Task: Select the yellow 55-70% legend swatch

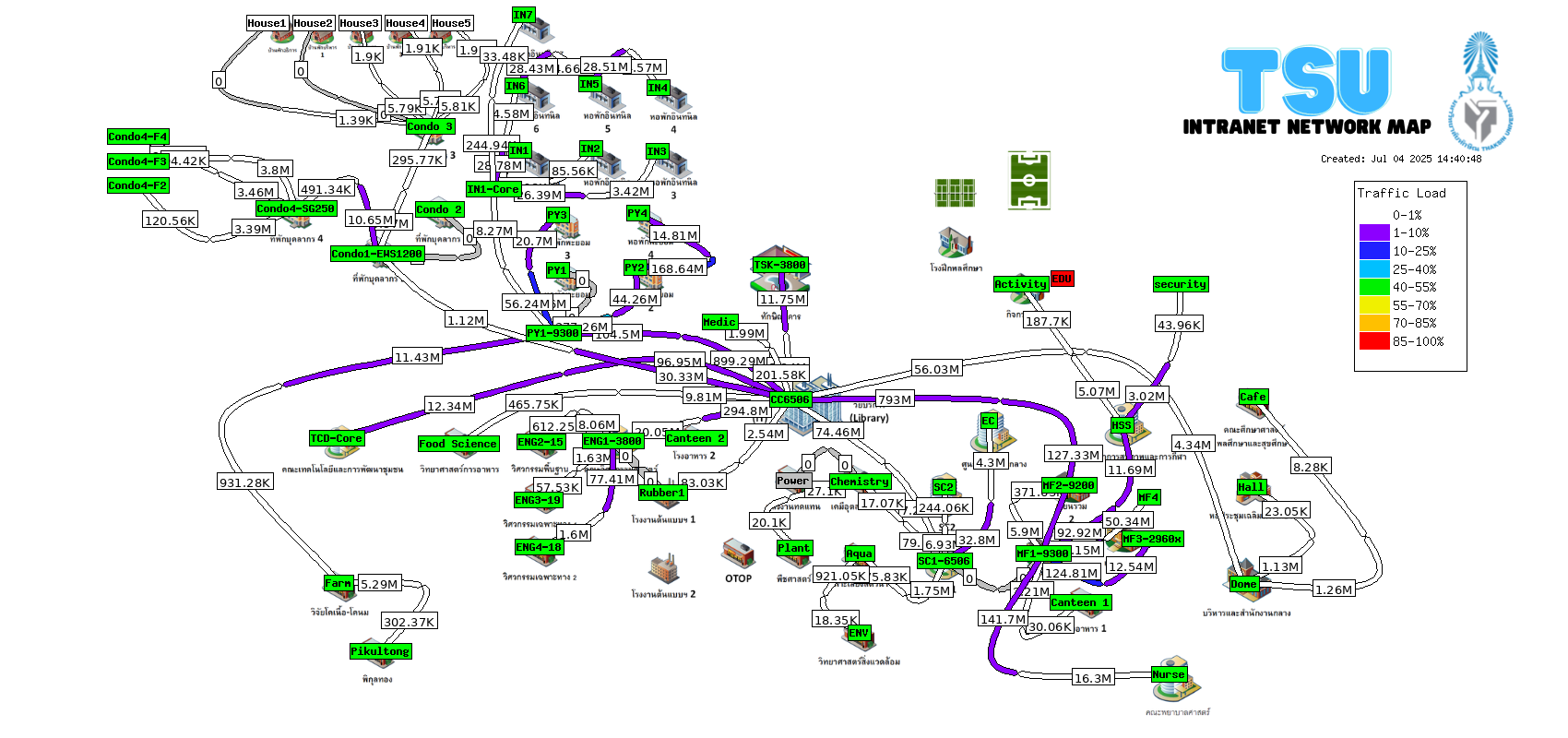Action: (1374, 304)
